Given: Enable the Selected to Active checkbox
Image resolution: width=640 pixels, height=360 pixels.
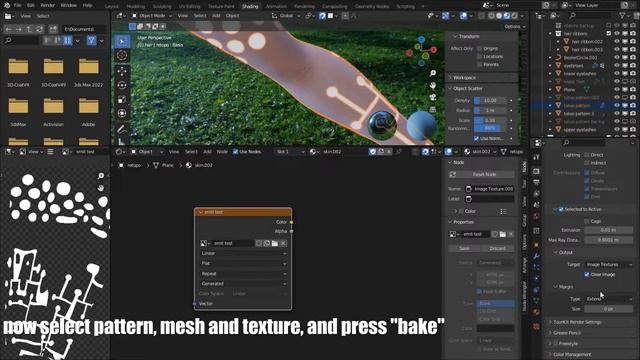Looking at the screenshot, I should tap(561, 209).
